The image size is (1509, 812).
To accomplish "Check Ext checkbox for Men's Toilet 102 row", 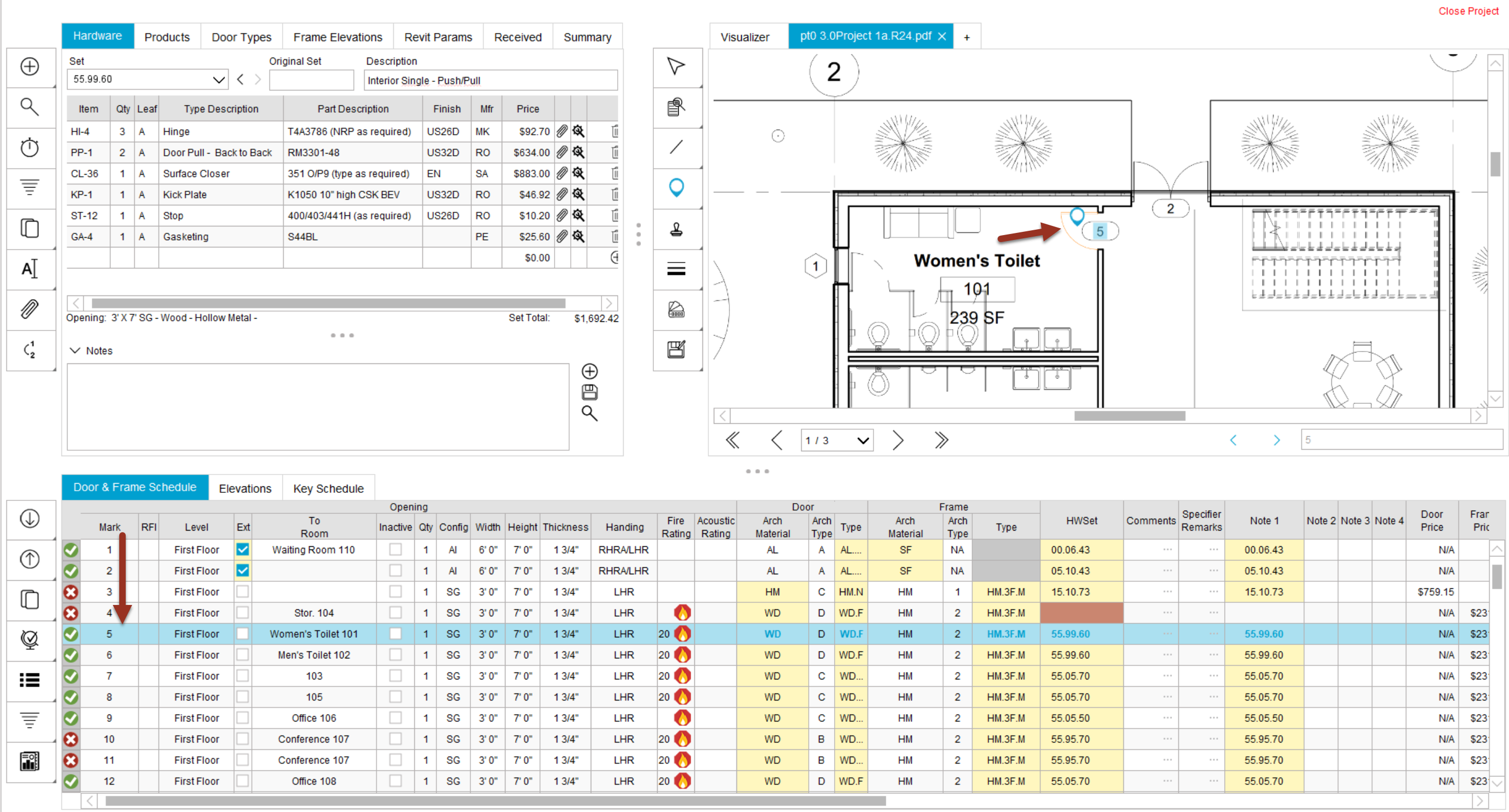I will 243,655.
